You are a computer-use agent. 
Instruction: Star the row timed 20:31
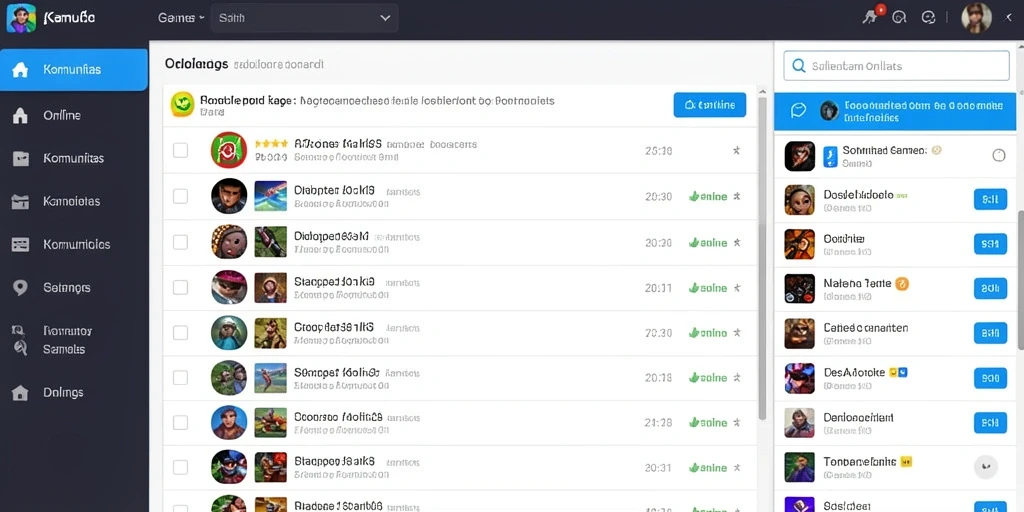click(737, 468)
